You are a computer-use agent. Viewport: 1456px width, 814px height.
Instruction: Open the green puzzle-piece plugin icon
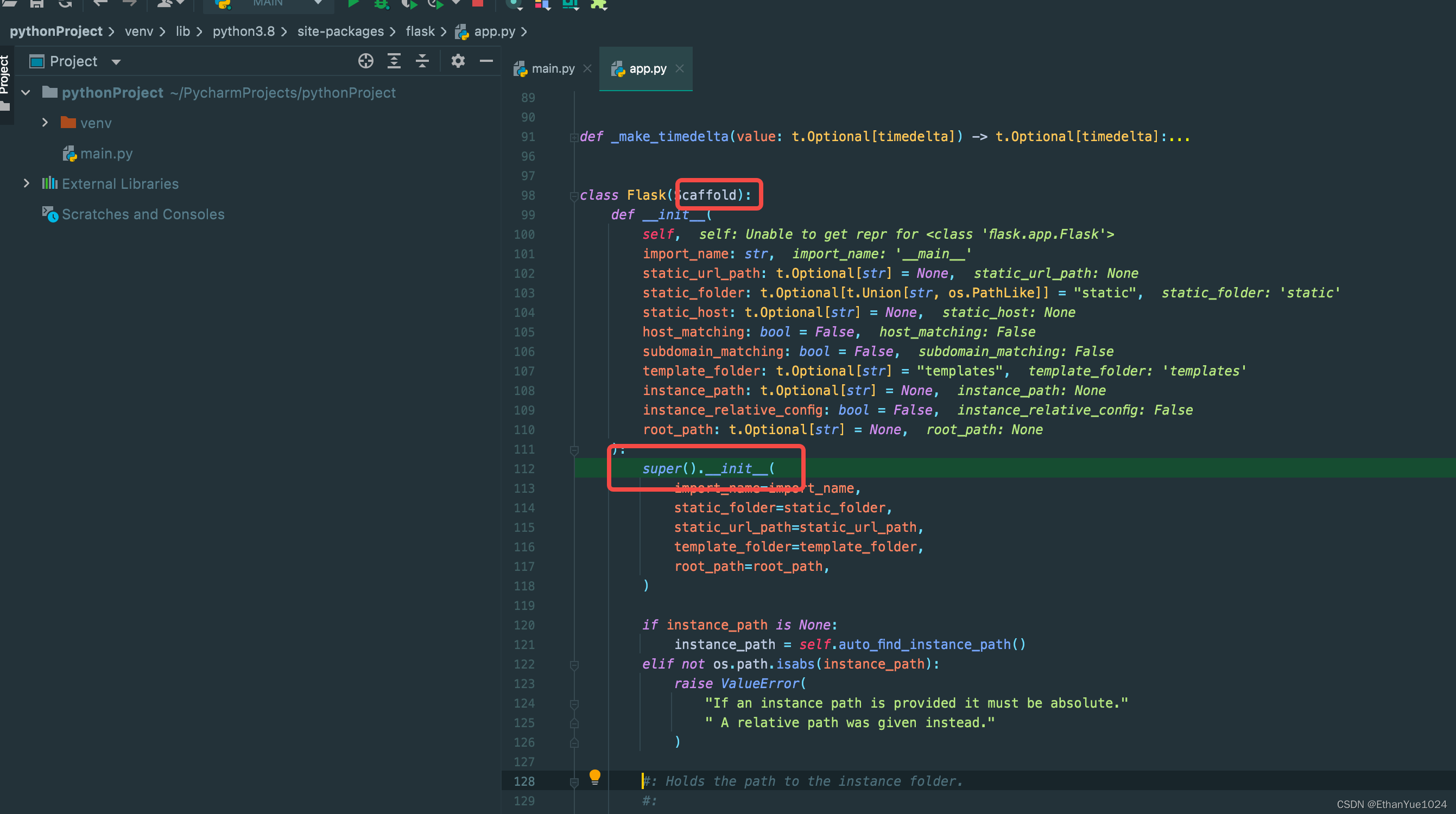599,4
